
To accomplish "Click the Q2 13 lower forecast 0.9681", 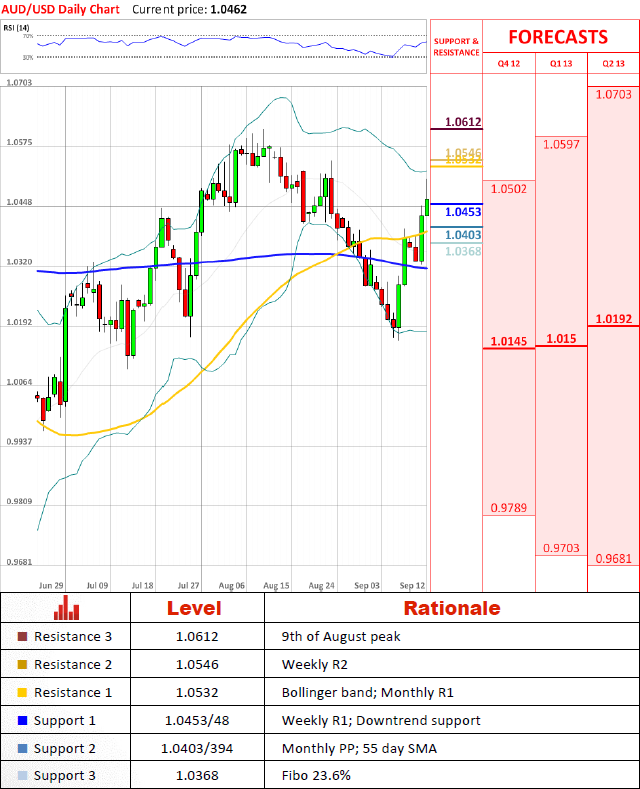I will pos(613,559).
